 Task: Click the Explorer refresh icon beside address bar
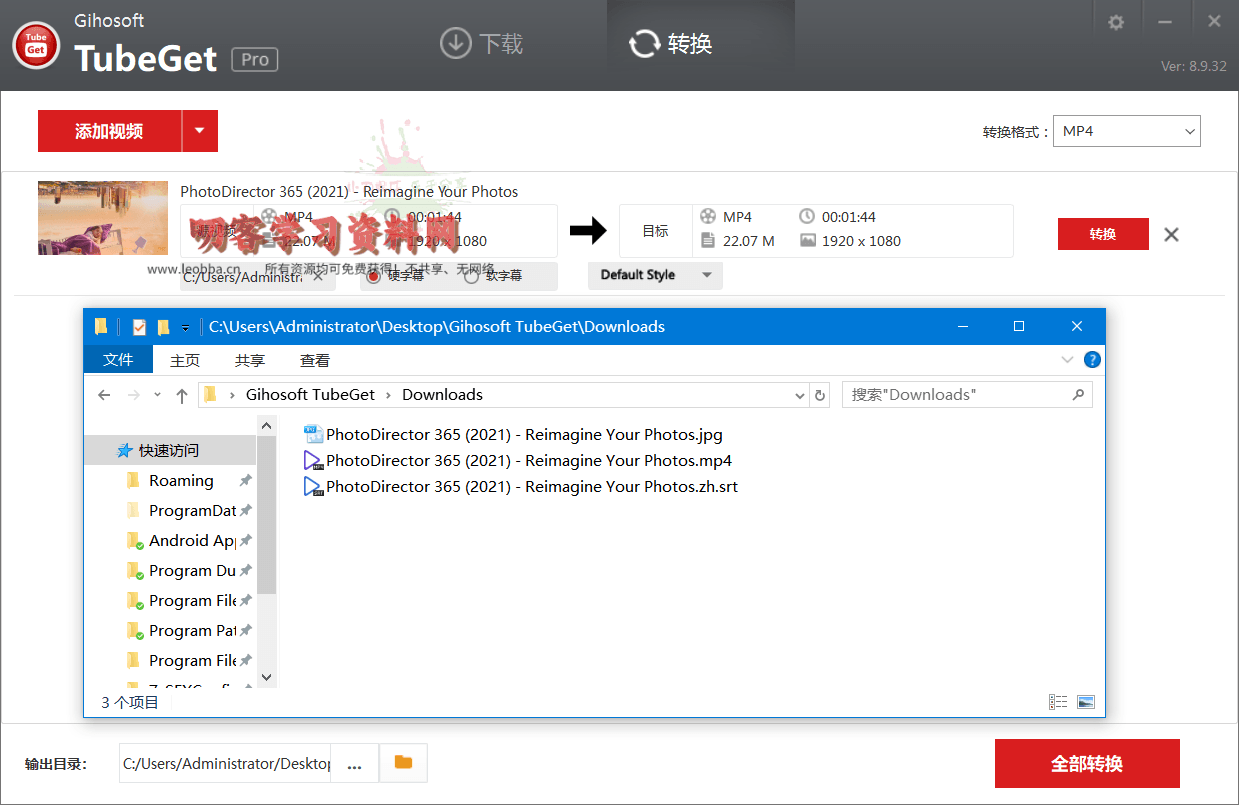(820, 395)
